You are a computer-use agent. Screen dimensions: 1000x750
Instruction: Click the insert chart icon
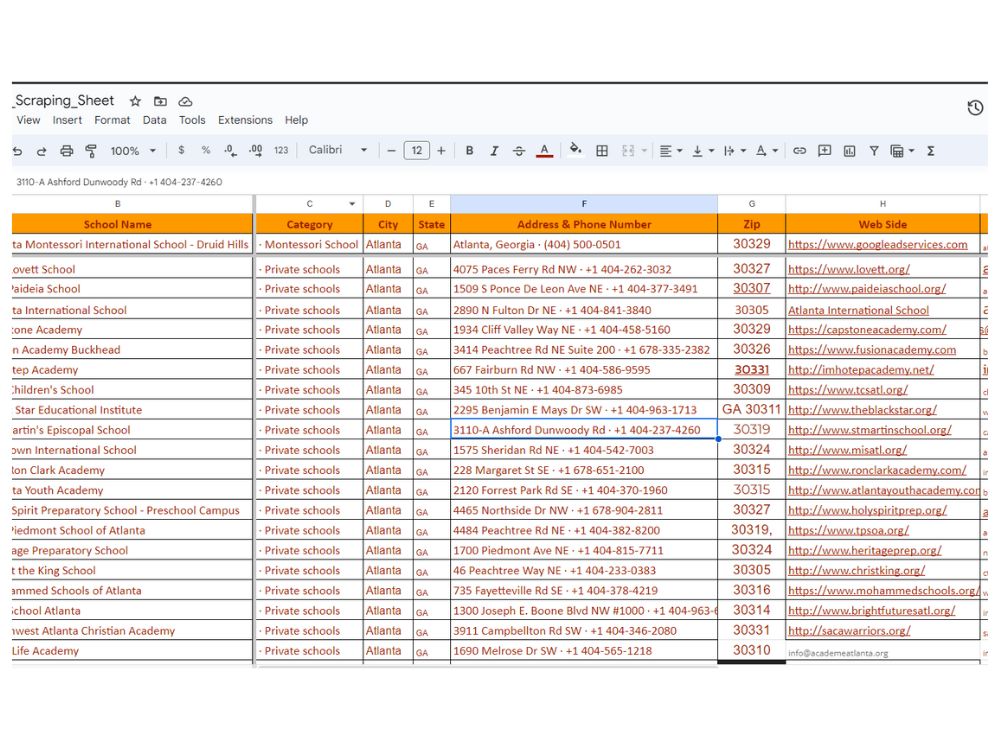coord(849,151)
